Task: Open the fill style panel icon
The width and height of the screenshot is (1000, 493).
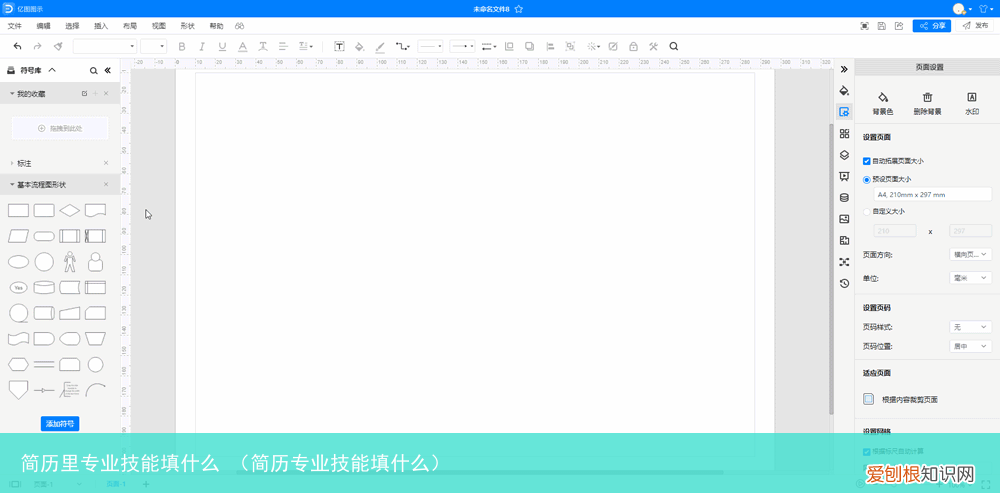Action: 844,90
